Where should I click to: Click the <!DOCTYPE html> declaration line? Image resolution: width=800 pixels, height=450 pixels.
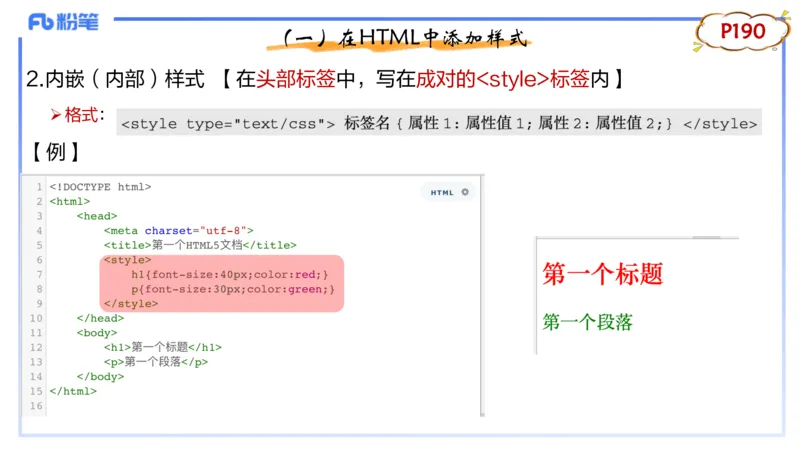(x=100, y=186)
